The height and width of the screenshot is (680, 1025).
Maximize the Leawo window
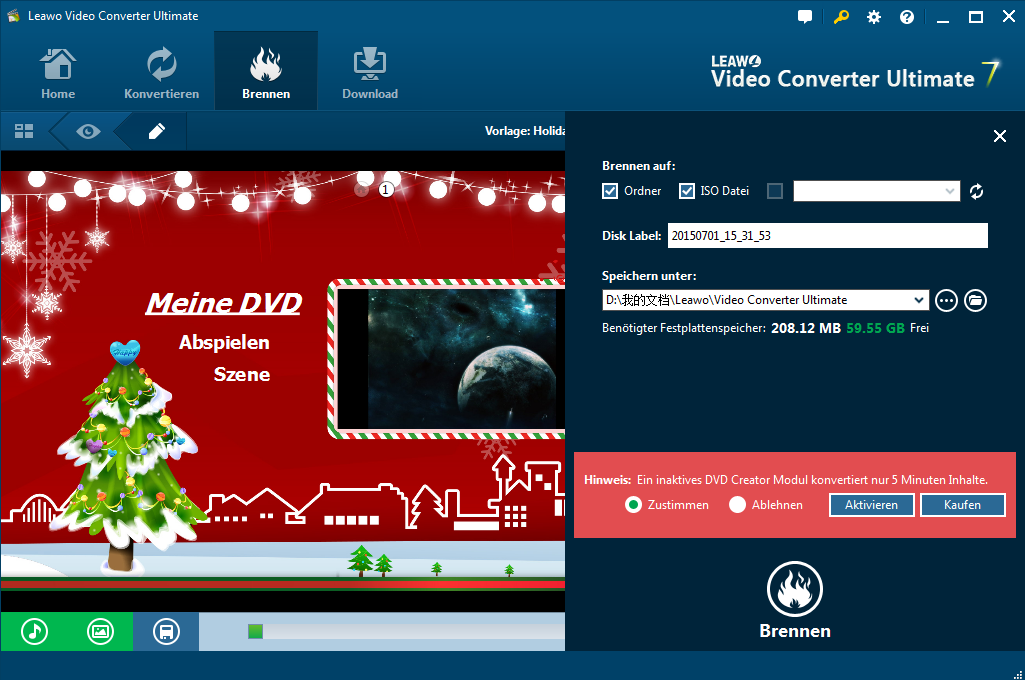976,17
